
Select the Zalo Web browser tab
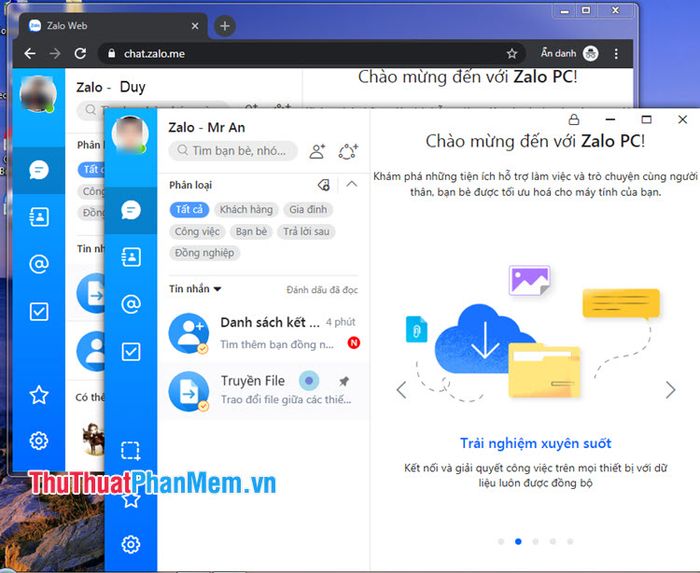click(x=114, y=26)
